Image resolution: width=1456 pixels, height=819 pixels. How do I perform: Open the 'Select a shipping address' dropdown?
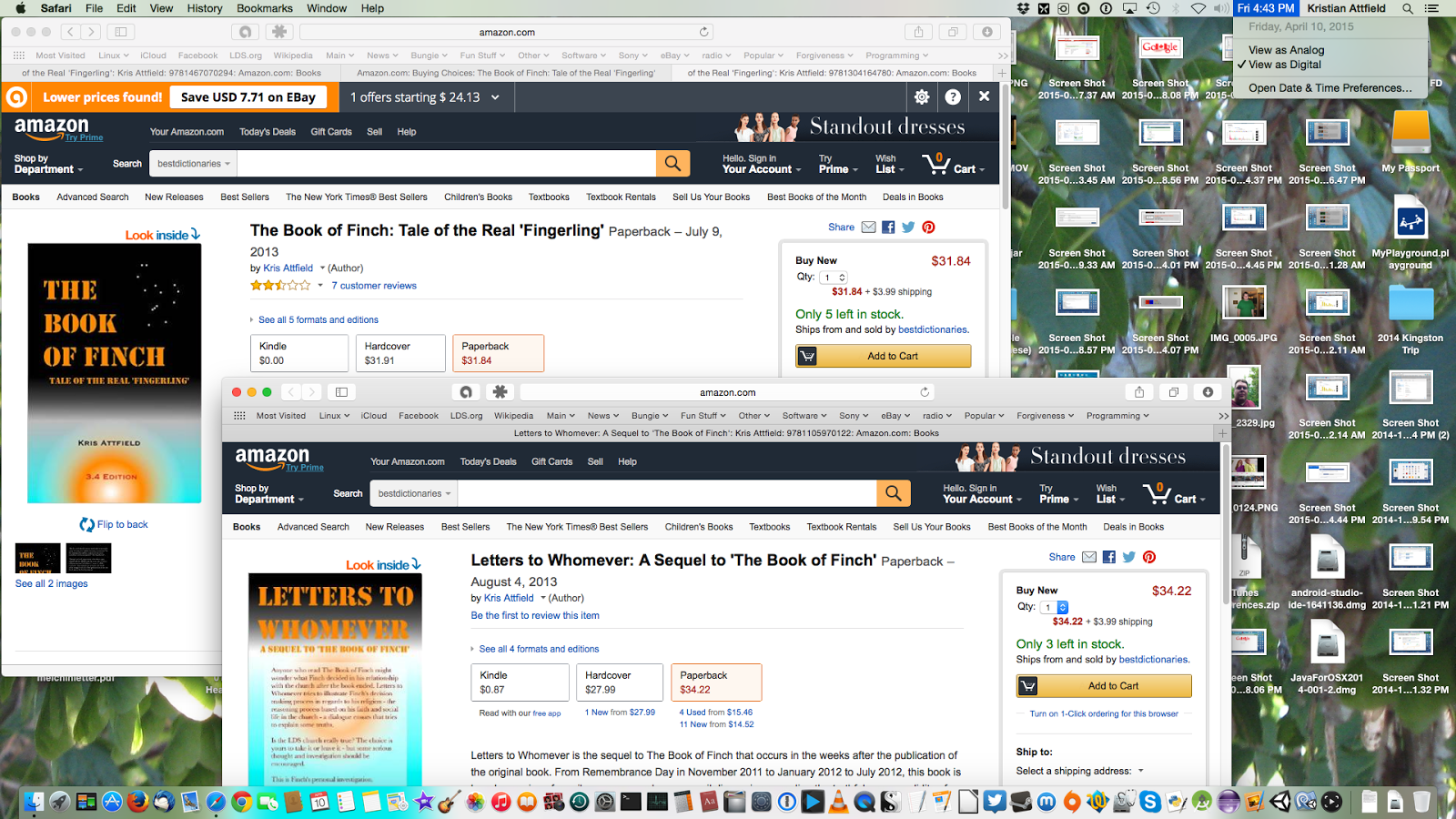pyautogui.click(x=1080, y=771)
